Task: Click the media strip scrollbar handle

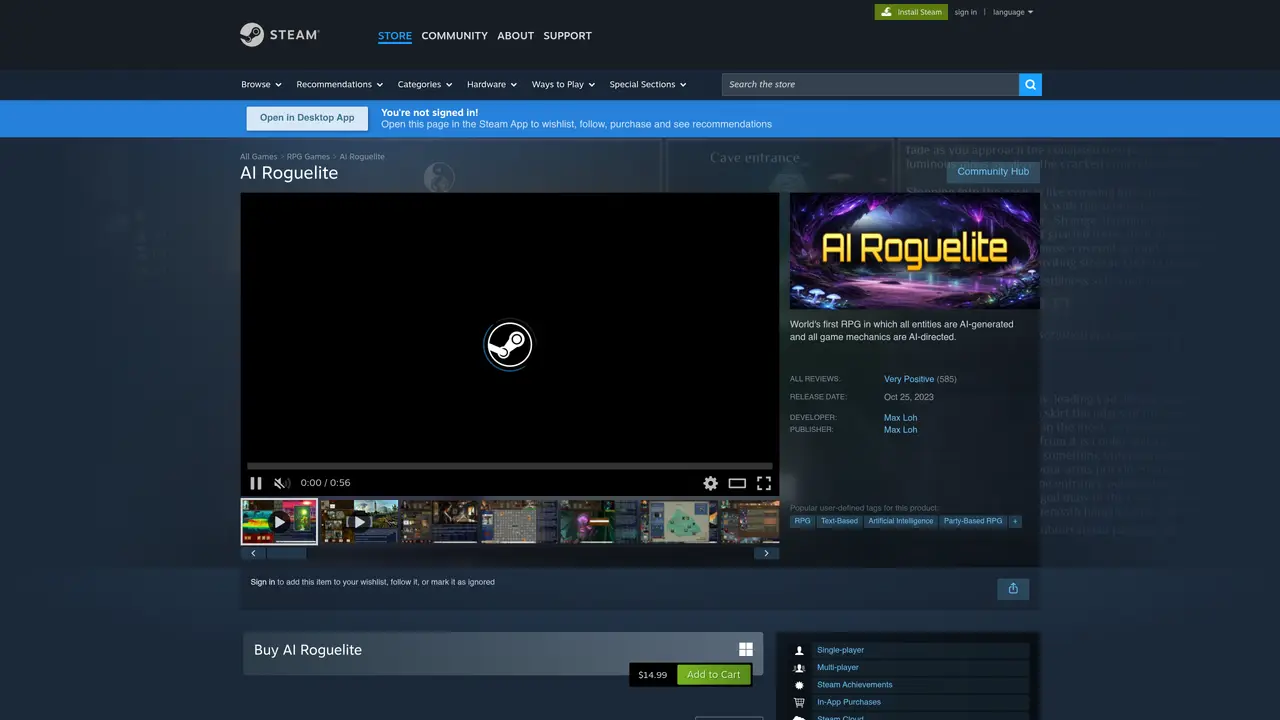Action: [x=286, y=553]
